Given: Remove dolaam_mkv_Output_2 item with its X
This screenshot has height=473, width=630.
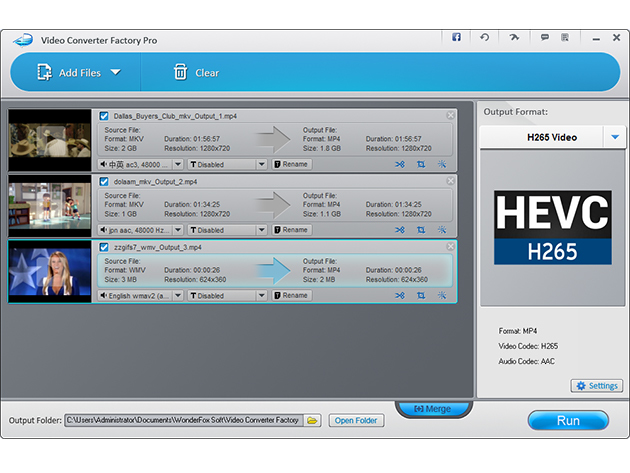Looking at the screenshot, I should [450, 181].
